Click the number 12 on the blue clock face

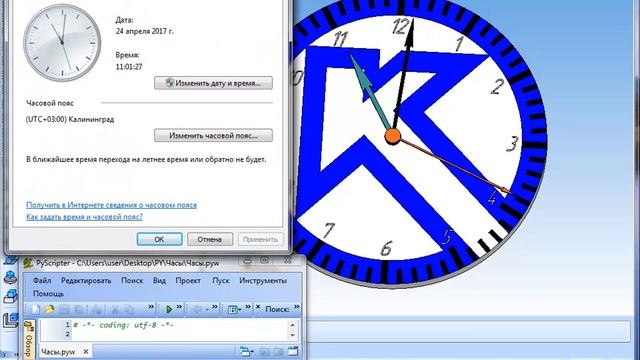[x=400, y=26]
